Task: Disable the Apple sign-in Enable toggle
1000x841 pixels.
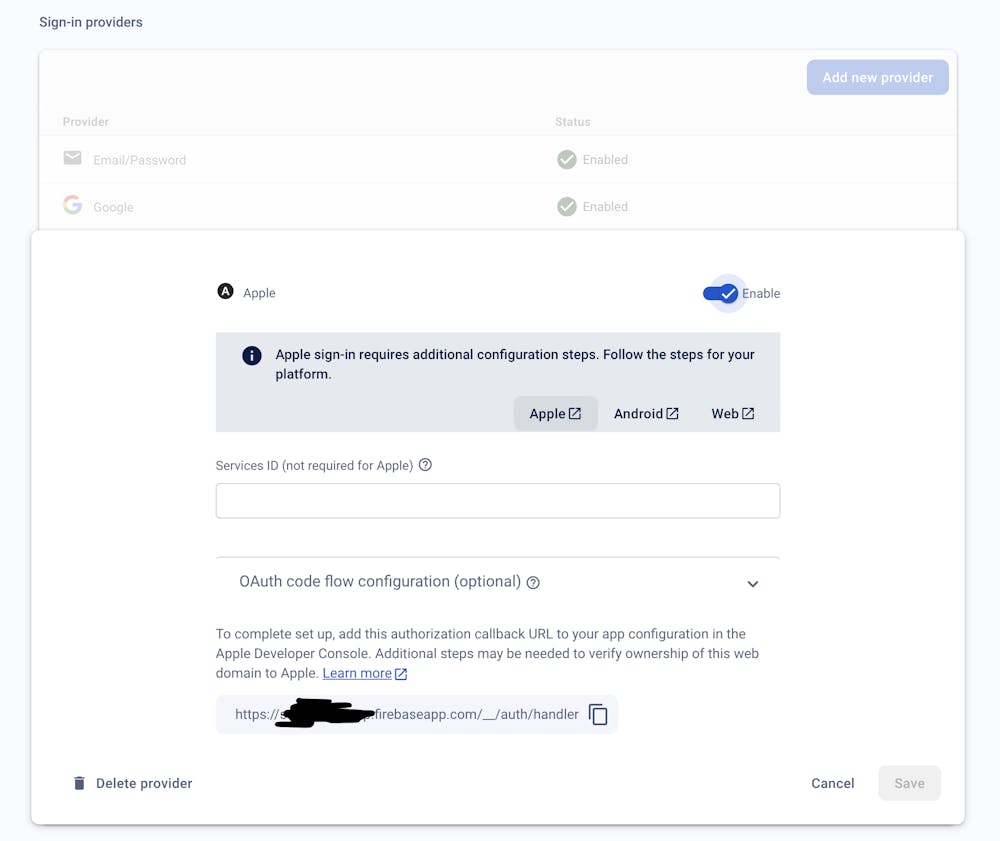Action: [722, 293]
